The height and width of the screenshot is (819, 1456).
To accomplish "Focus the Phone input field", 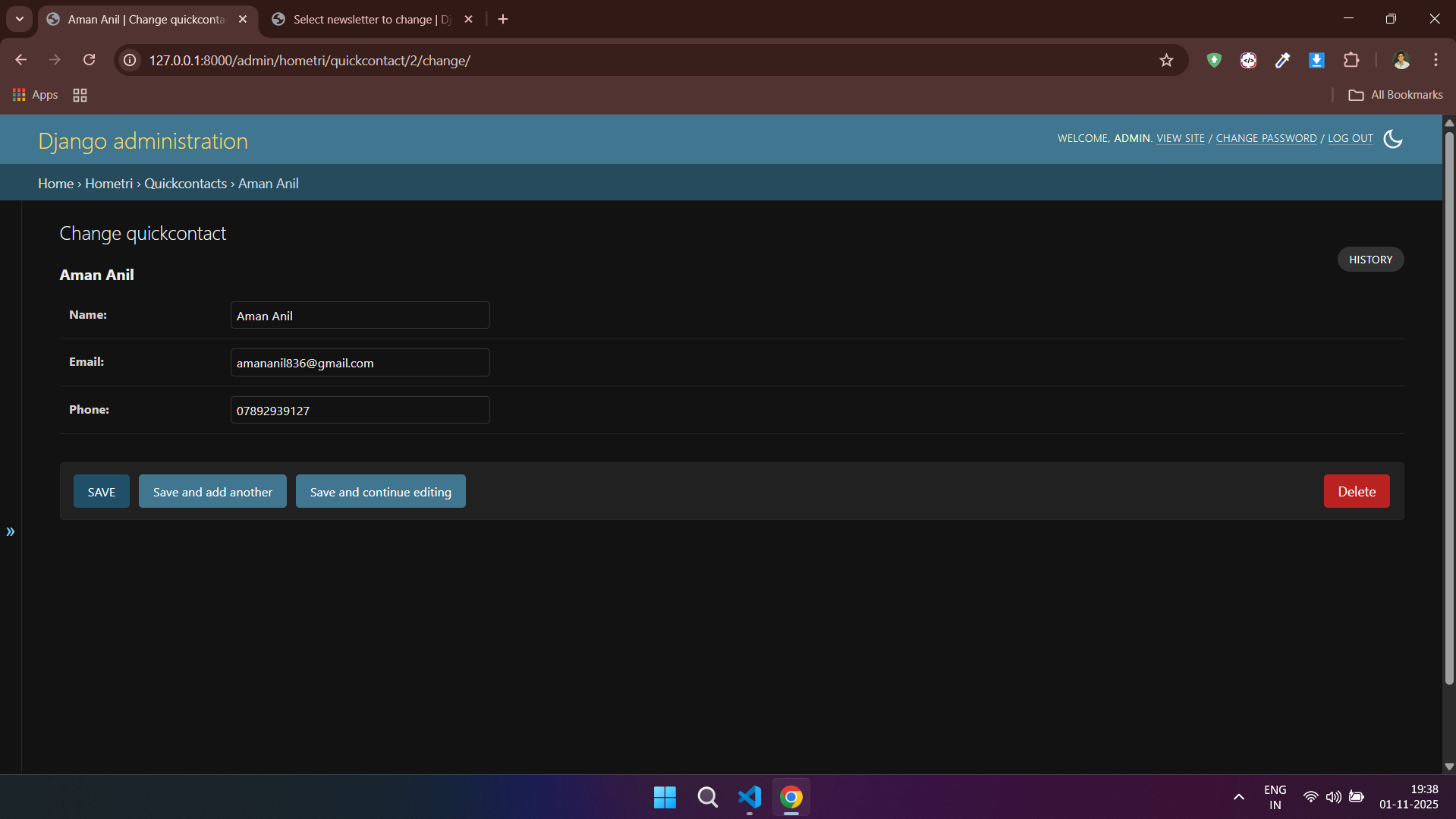I will click(360, 411).
